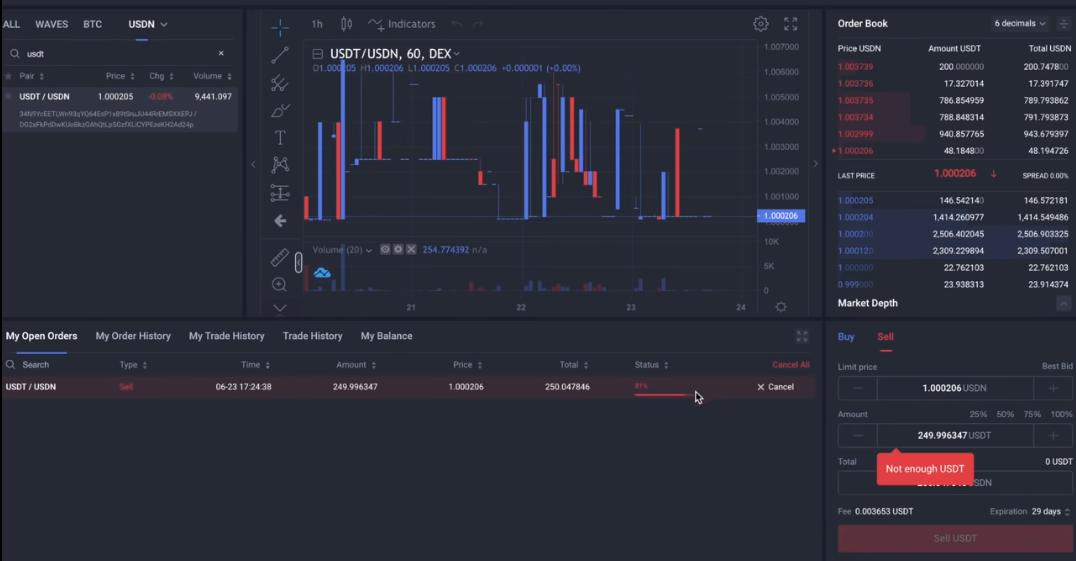Select the crosshair cursor tool
The width and height of the screenshot is (1076, 561).
pos(280,27)
